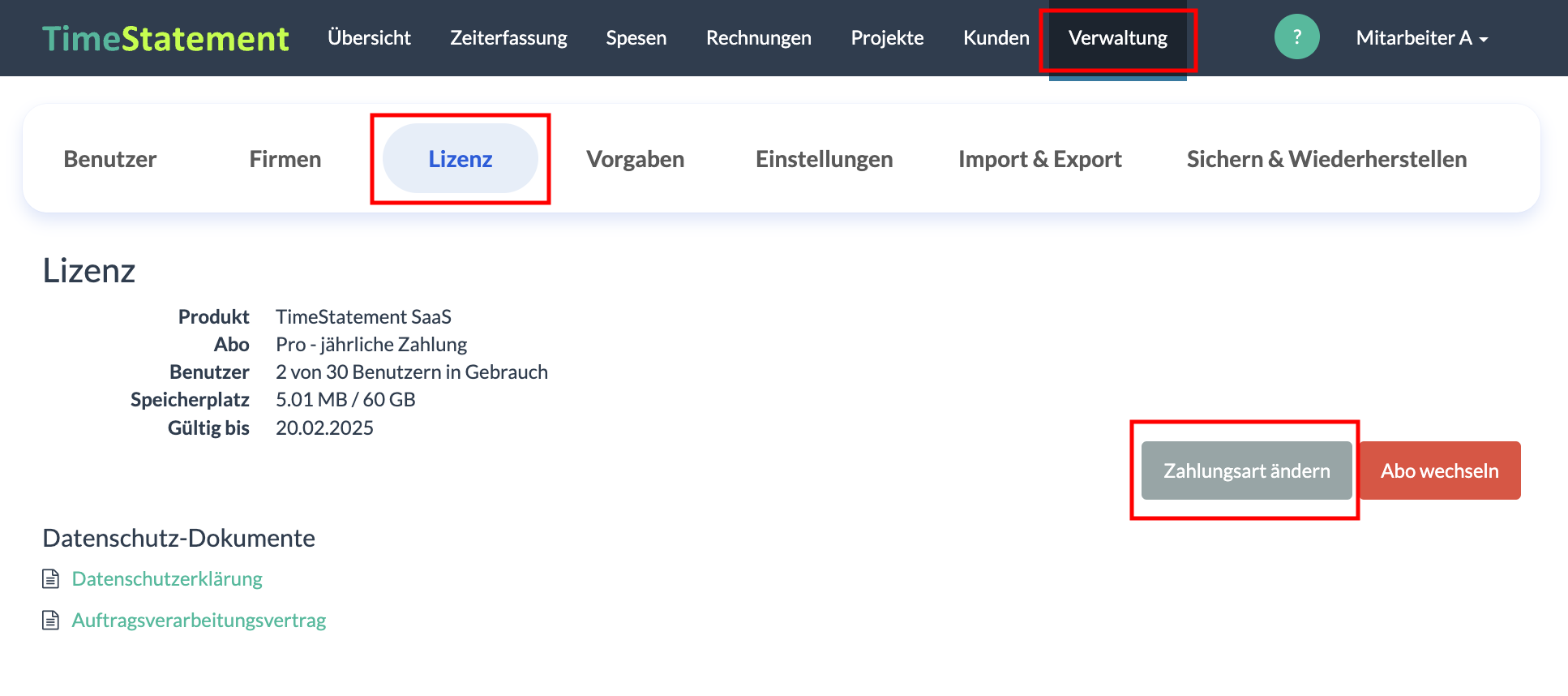Open the help question mark icon
The height and width of the screenshot is (696, 1568).
click(x=1296, y=37)
